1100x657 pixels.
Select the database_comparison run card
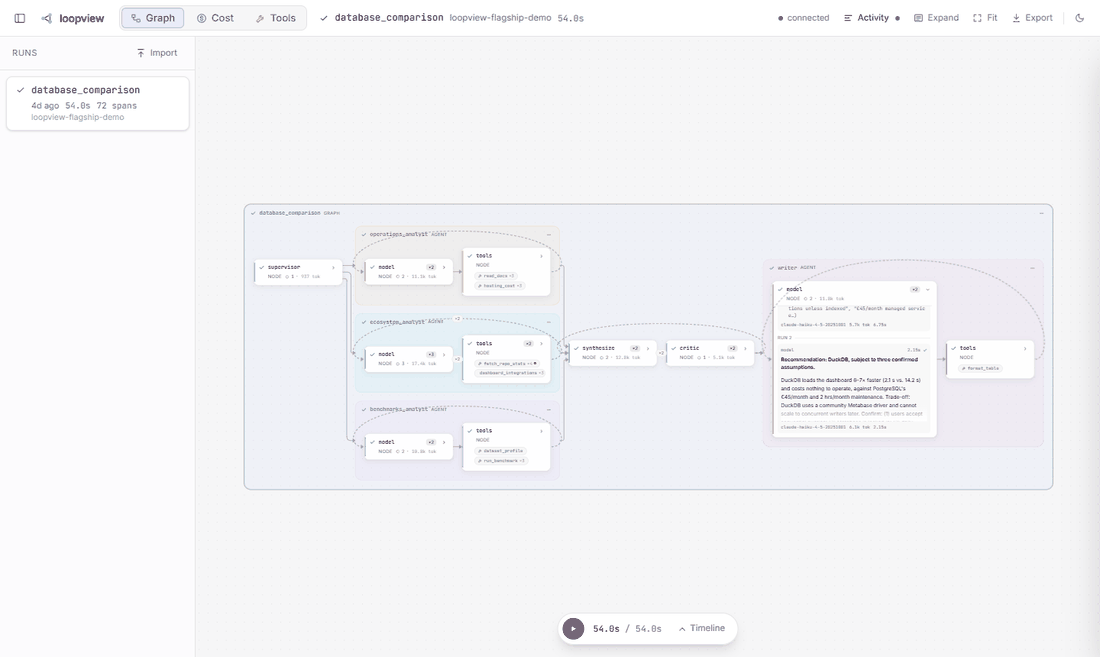[98, 103]
